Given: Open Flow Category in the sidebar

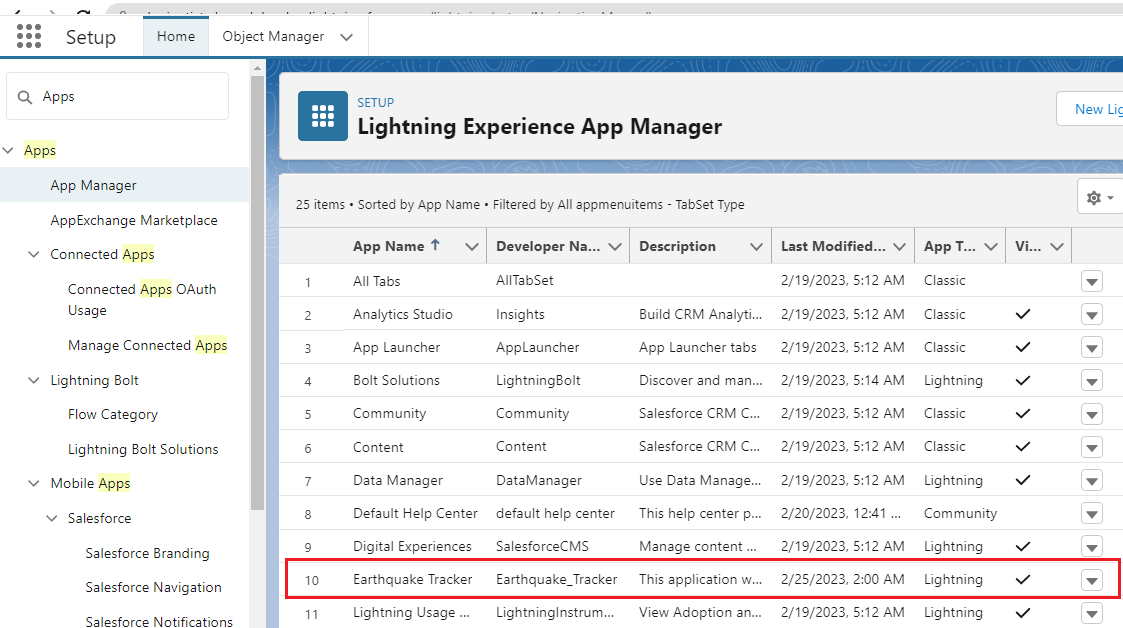Looking at the screenshot, I should point(112,414).
